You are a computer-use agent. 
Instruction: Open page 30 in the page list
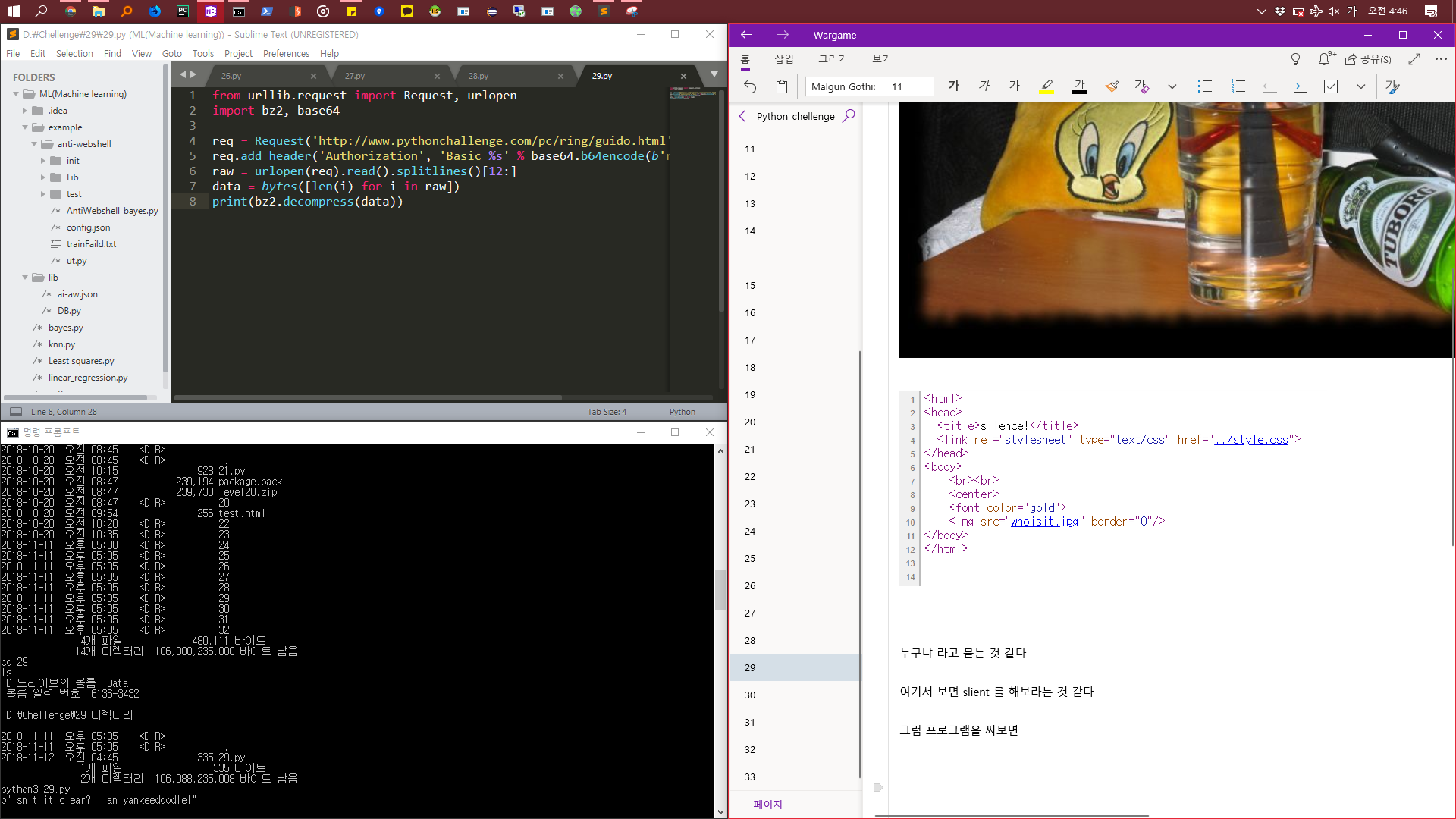pyautogui.click(x=795, y=695)
